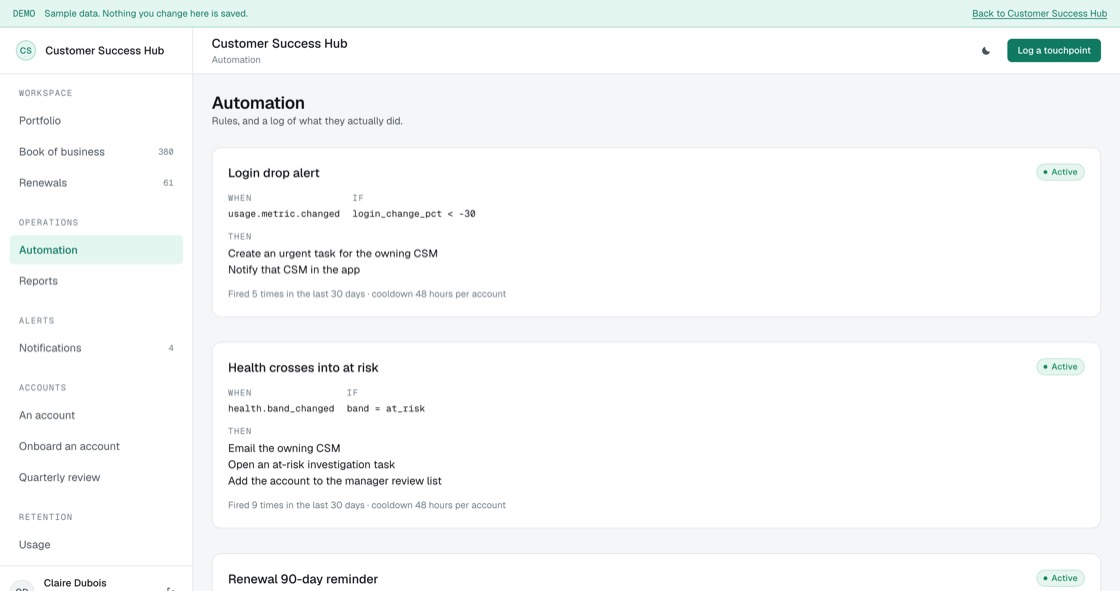Click Open an at-risk investigation task
The height and width of the screenshot is (591, 1120).
coord(311,465)
